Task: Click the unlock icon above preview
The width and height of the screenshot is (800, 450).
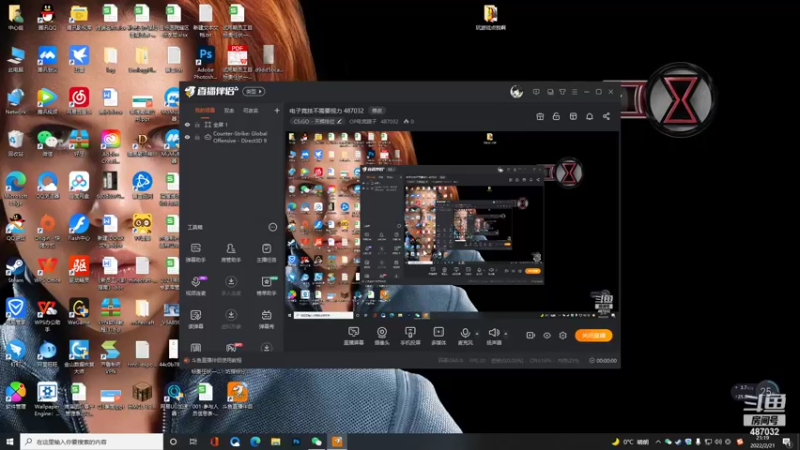Action: click(556, 116)
